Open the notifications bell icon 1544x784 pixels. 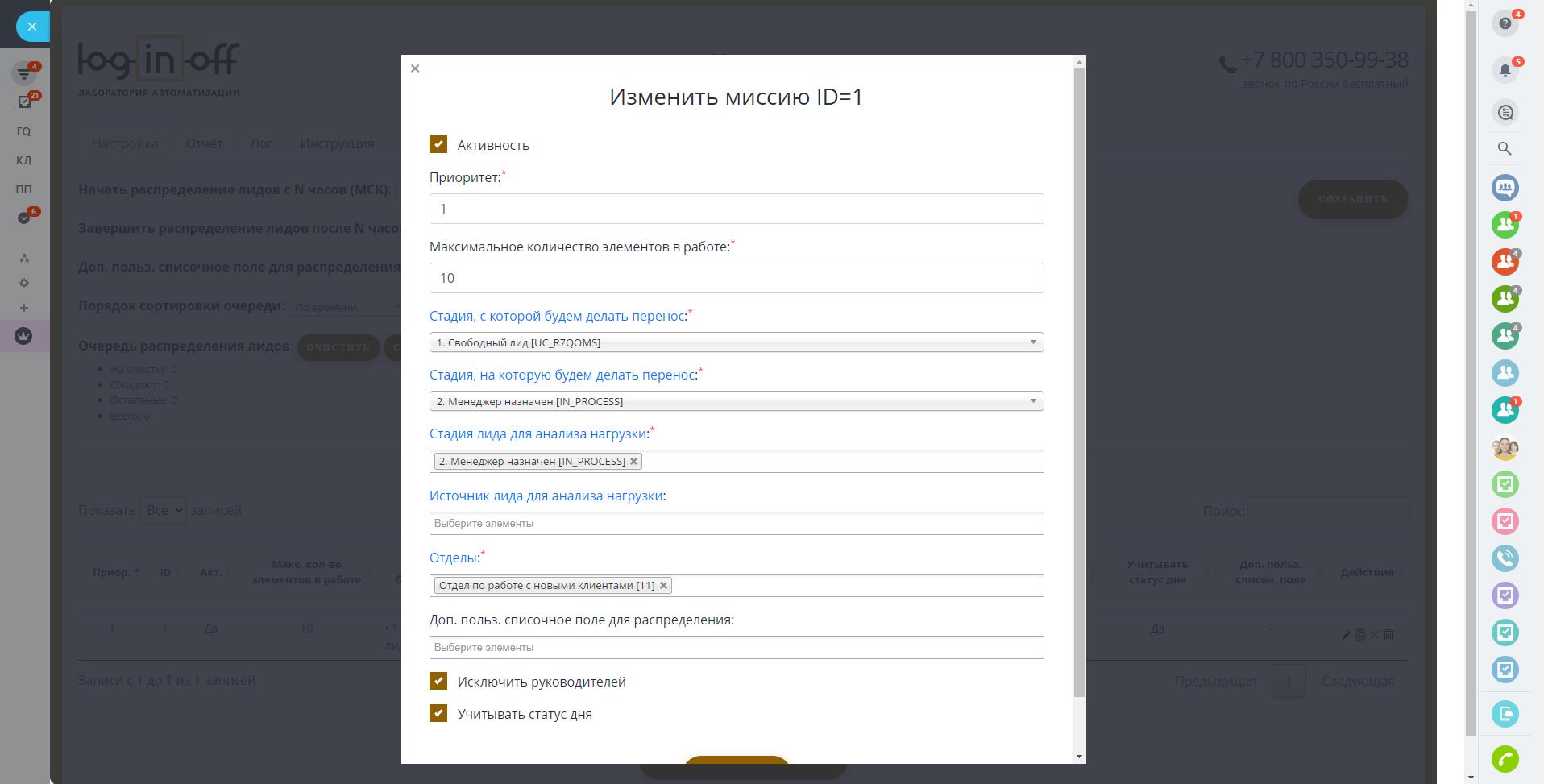(1505, 70)
